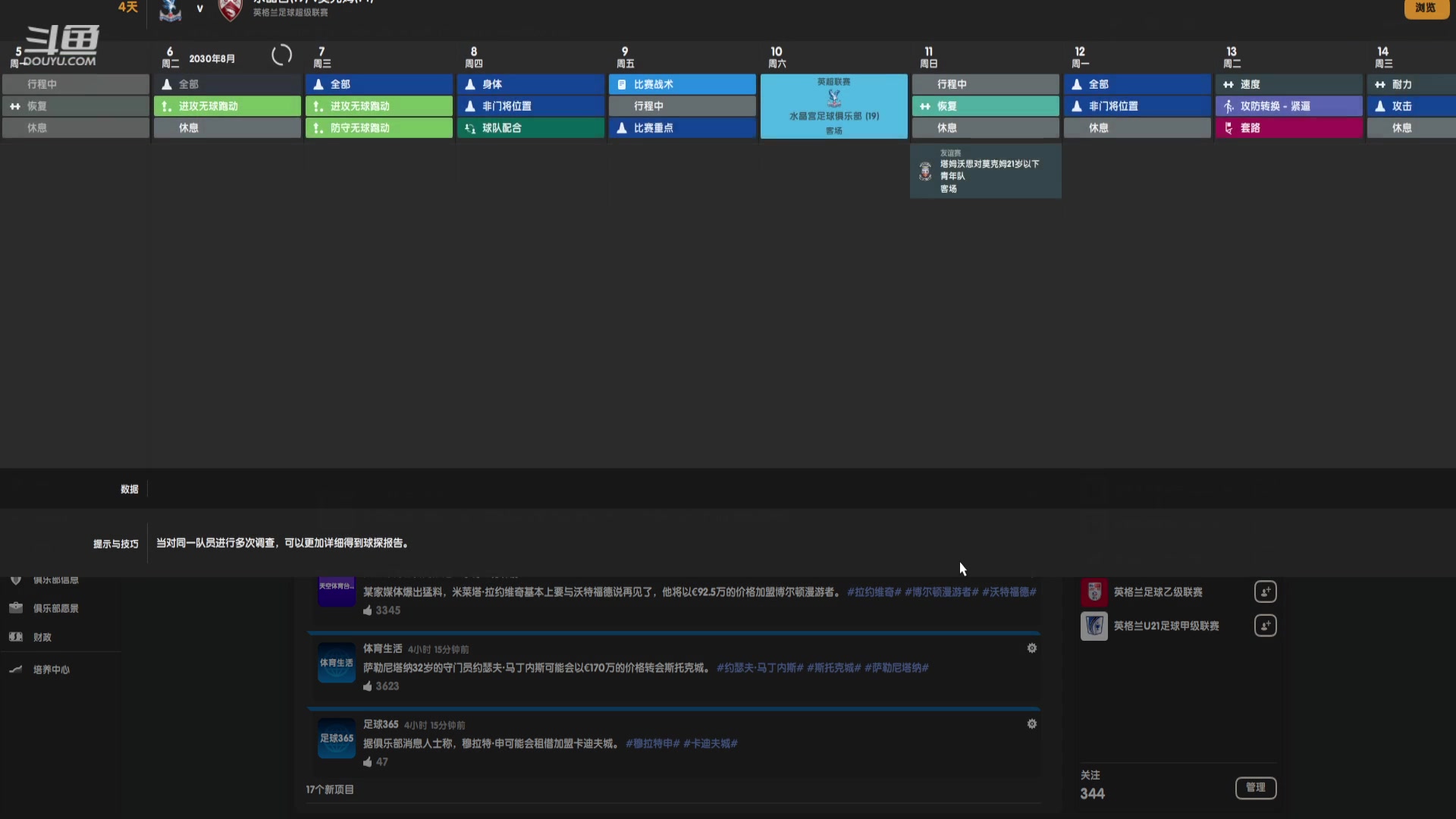Select the 速度 session on day 13
1456x819 pixels.
point(1289,84)
